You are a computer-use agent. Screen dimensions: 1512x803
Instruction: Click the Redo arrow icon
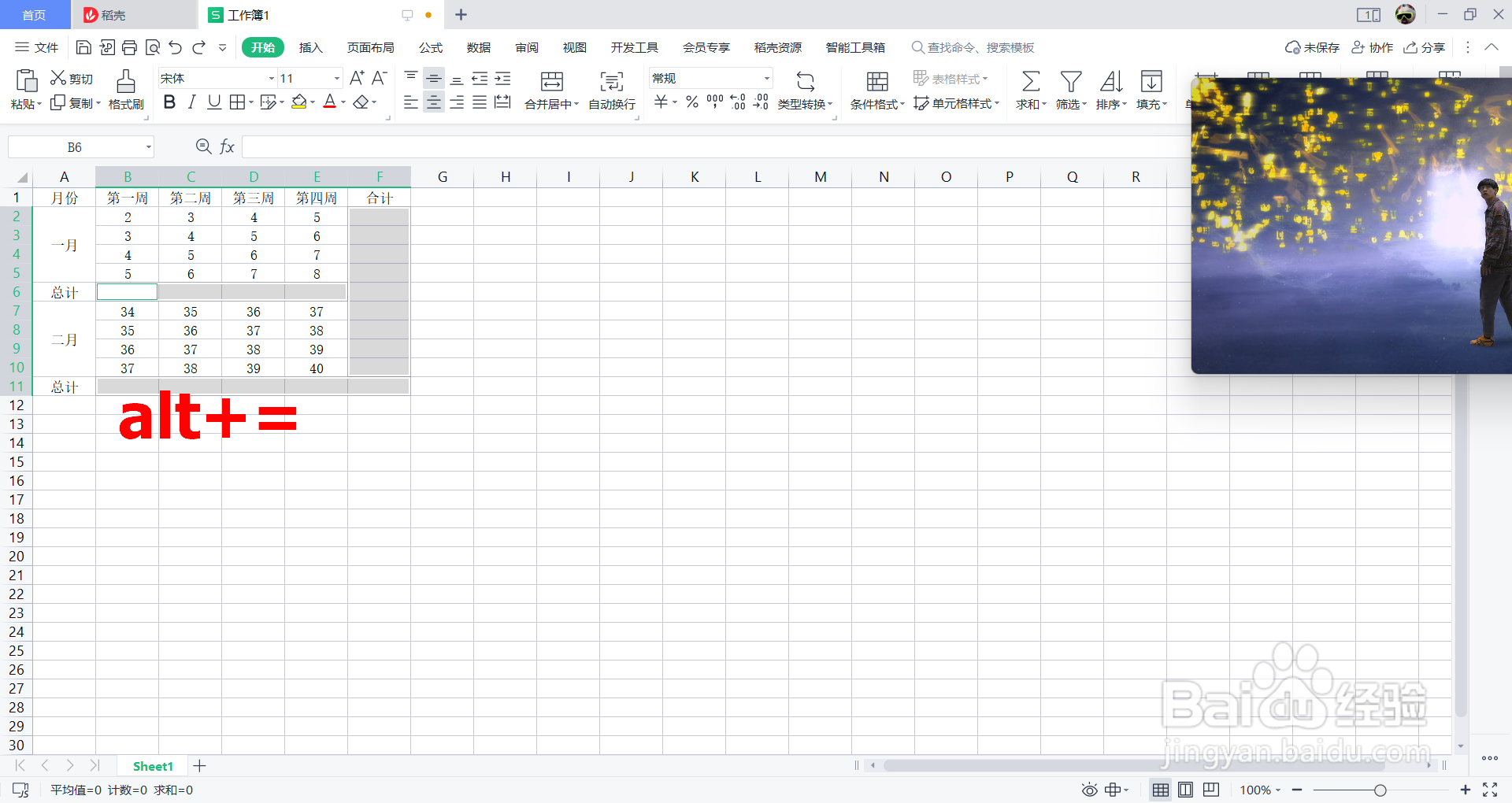coord(199,47)
